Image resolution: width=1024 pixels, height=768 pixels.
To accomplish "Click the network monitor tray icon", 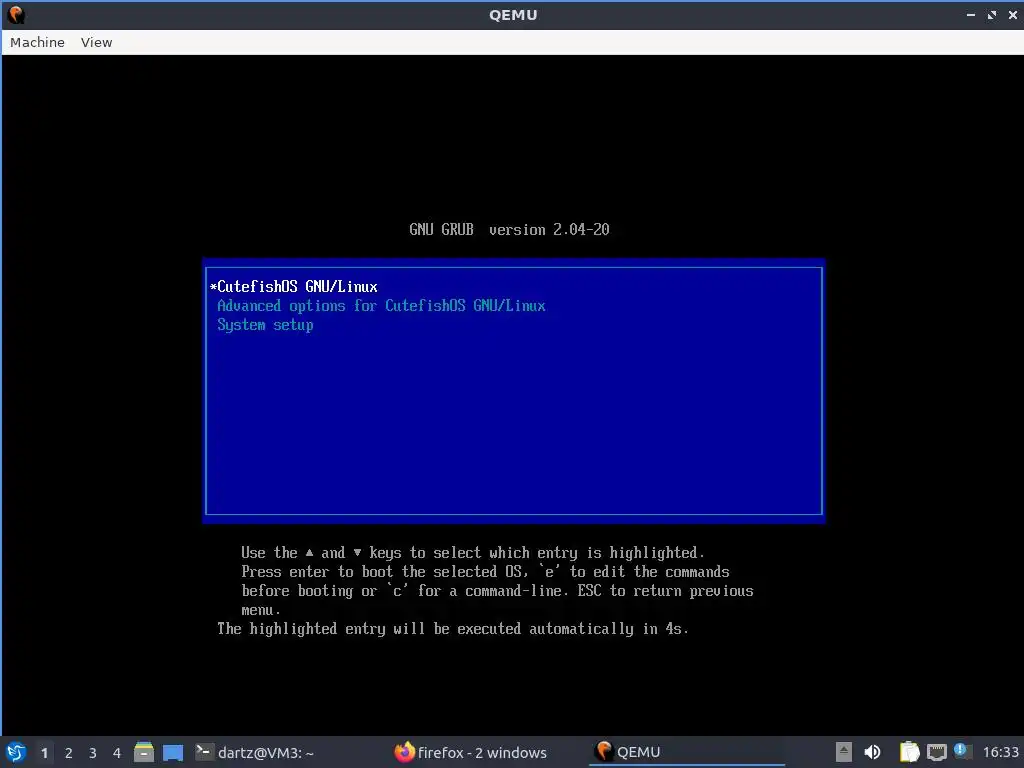I will pos(936,752).
